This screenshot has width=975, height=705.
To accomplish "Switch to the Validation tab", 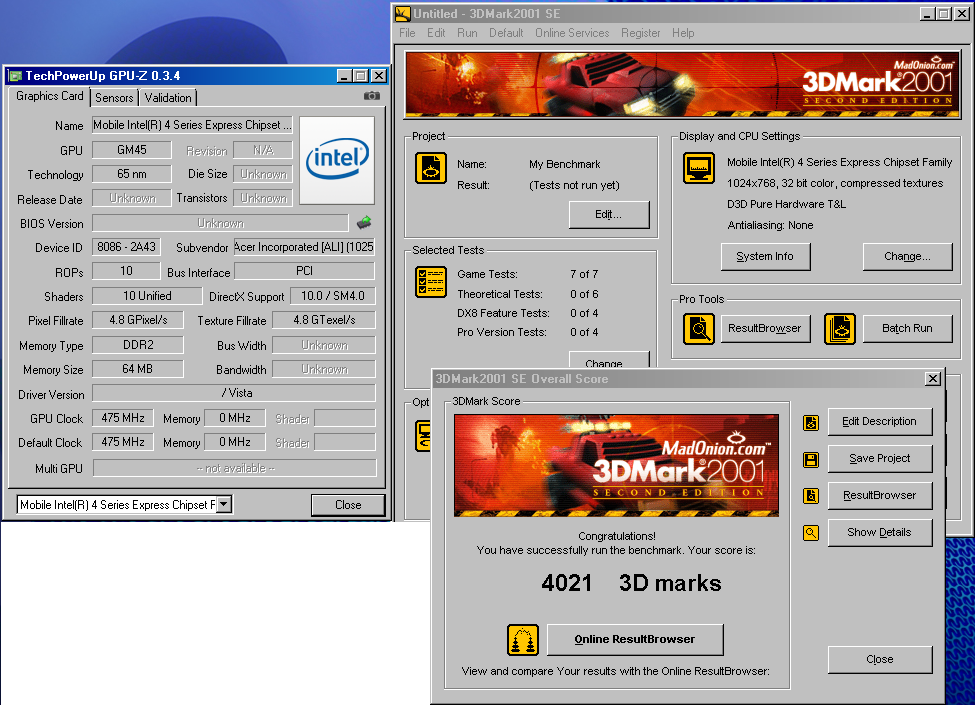I will (168, 98).
